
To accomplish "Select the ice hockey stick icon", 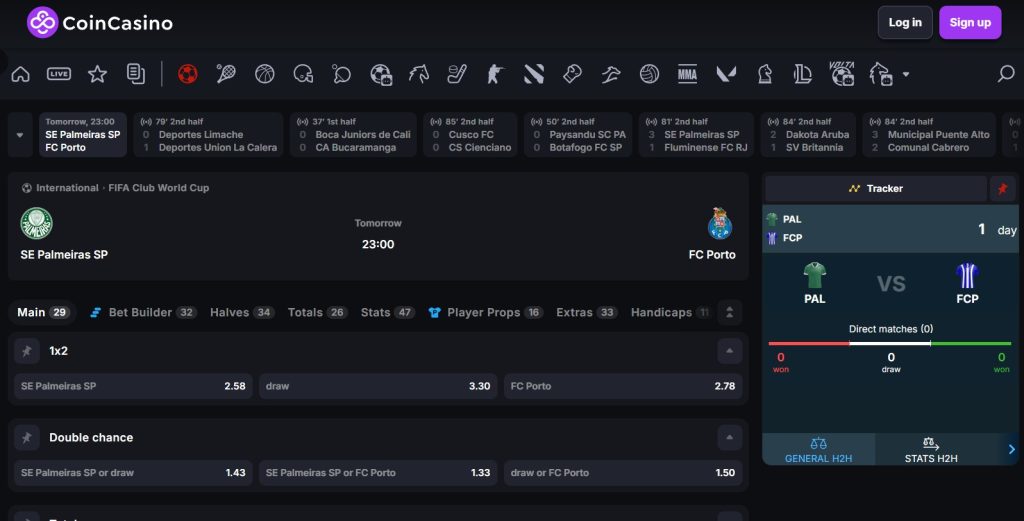I will coord(457,74).
